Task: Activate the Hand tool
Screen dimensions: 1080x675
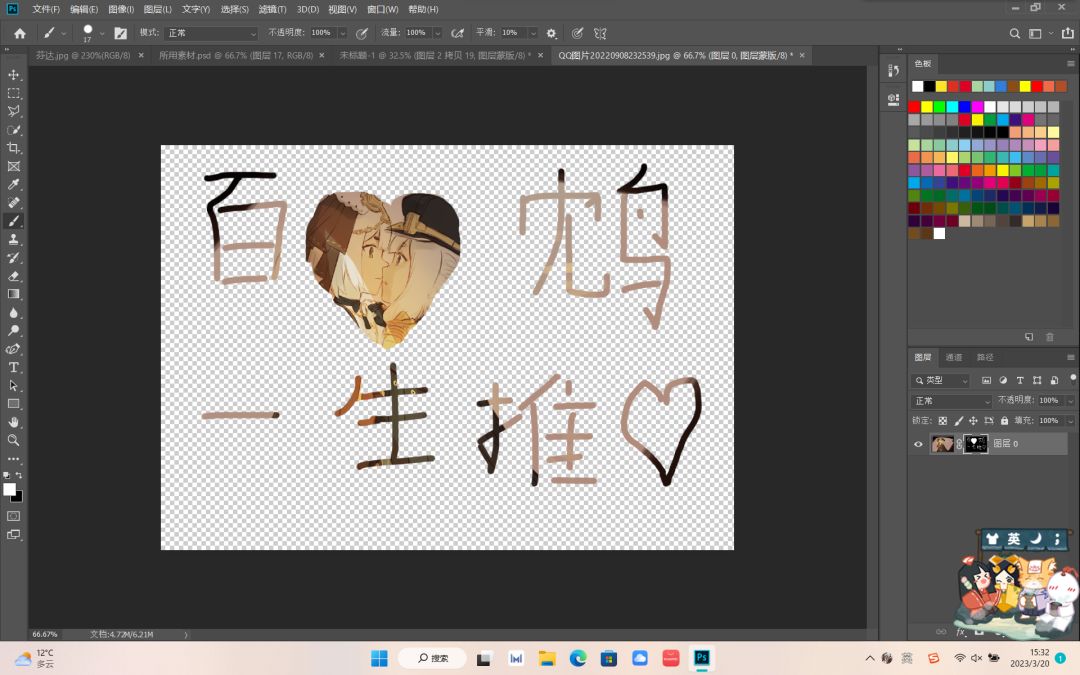Action: coord(14,422)
